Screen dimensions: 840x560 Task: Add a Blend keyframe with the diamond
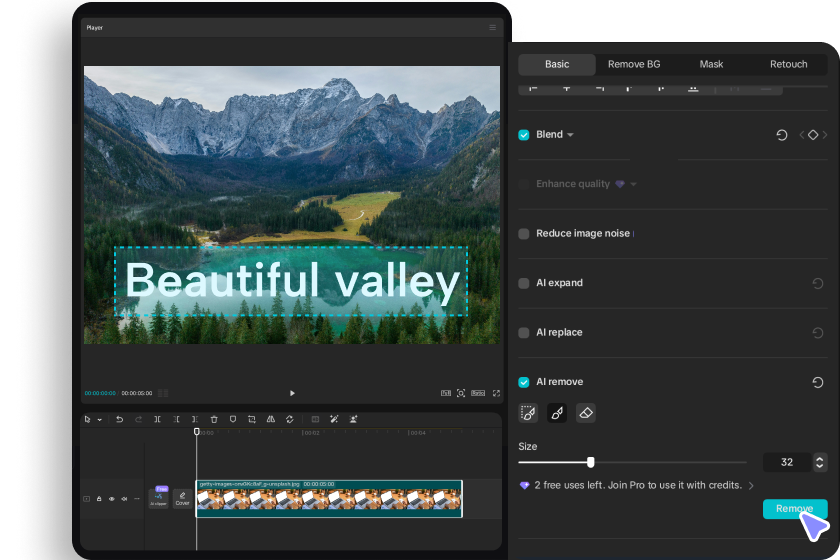click(x=813, y=135)
